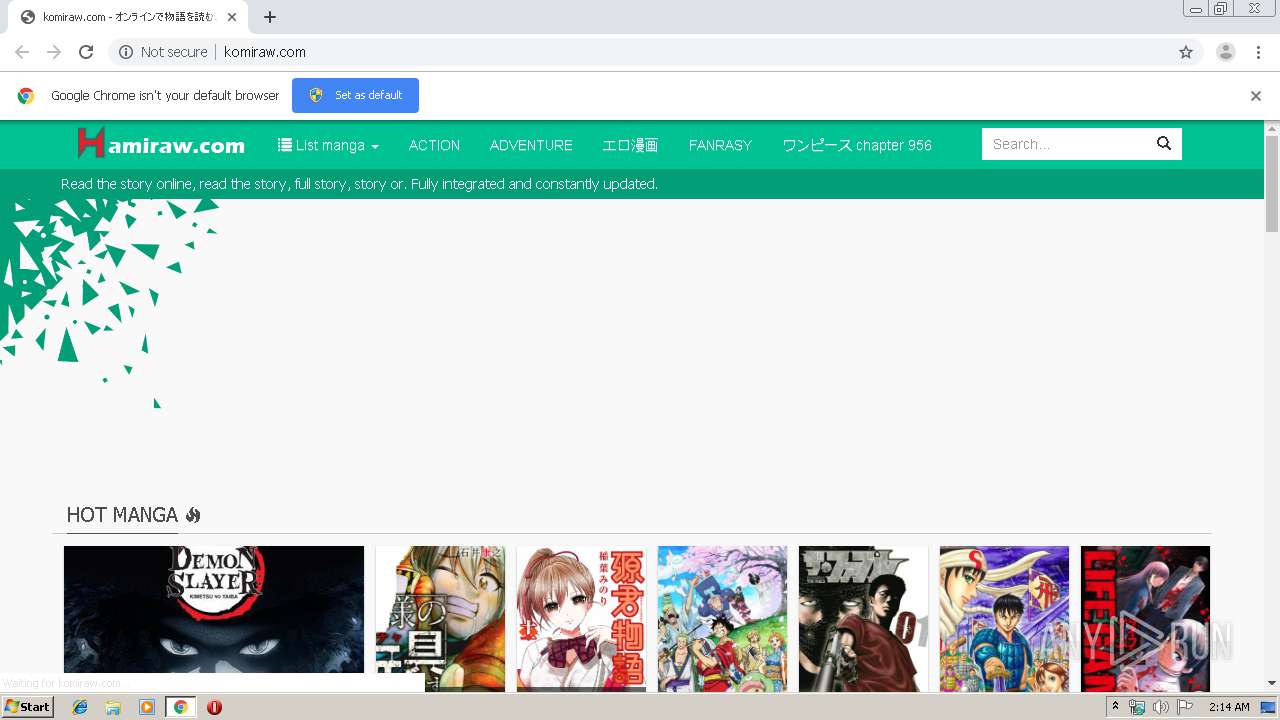Open the second manga cover with orange face
This screenshot has width=1280, height=720.
440,618
